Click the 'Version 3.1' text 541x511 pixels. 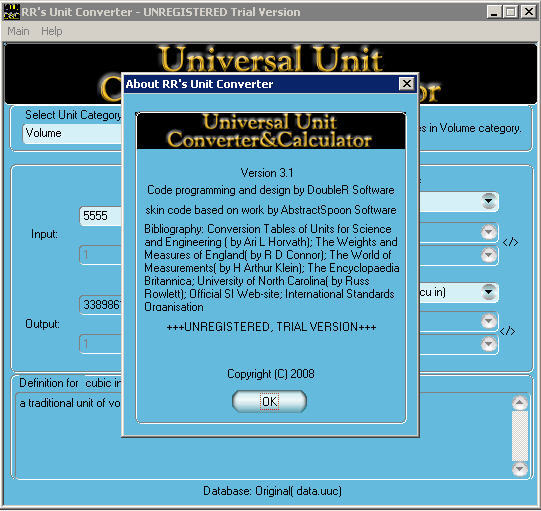(267, 173)
